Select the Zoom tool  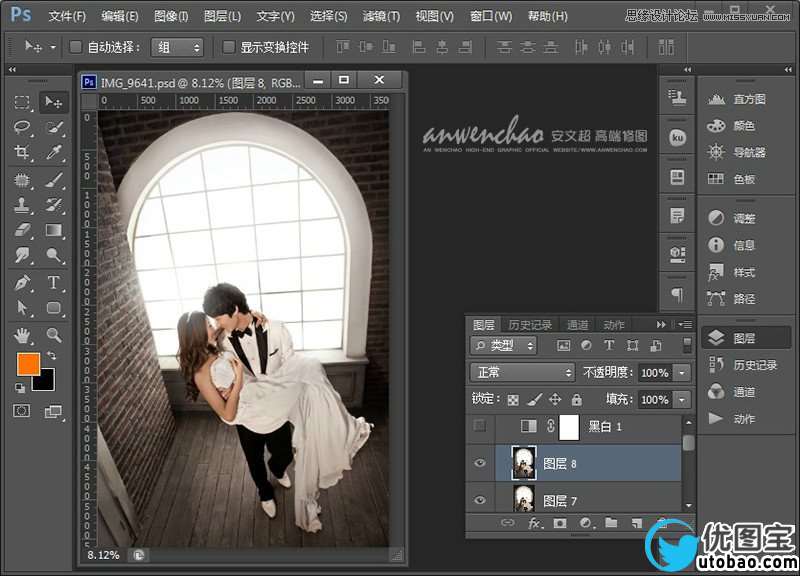coord(53,335)
